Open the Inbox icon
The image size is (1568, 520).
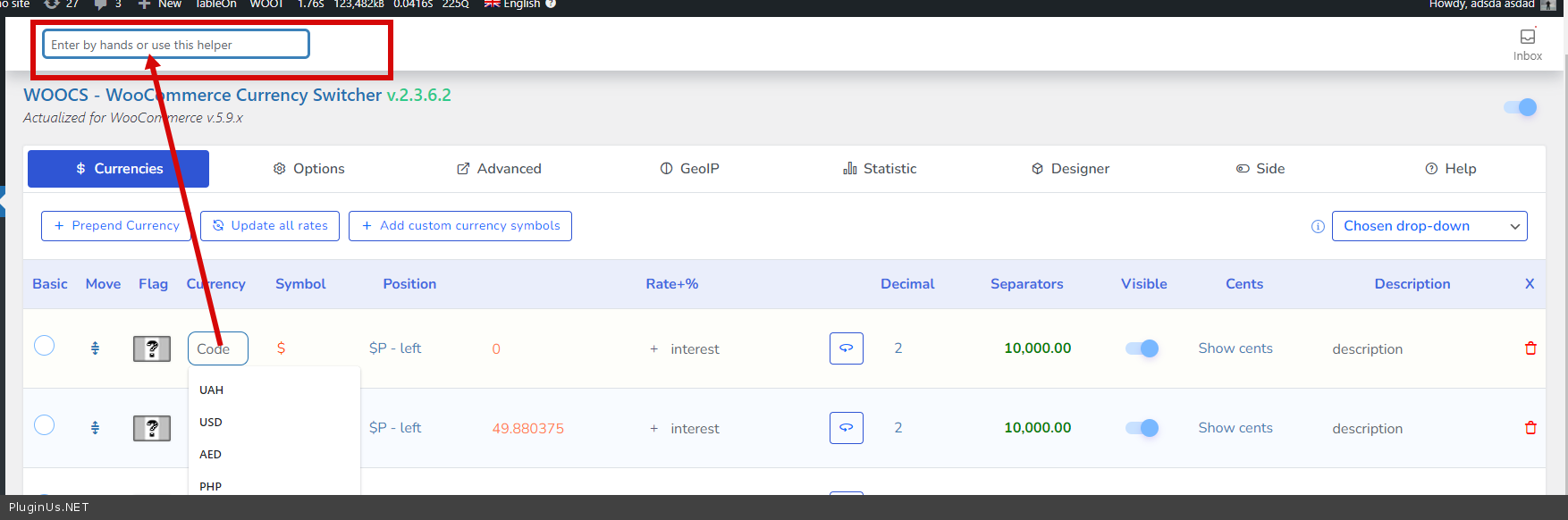1527,44
